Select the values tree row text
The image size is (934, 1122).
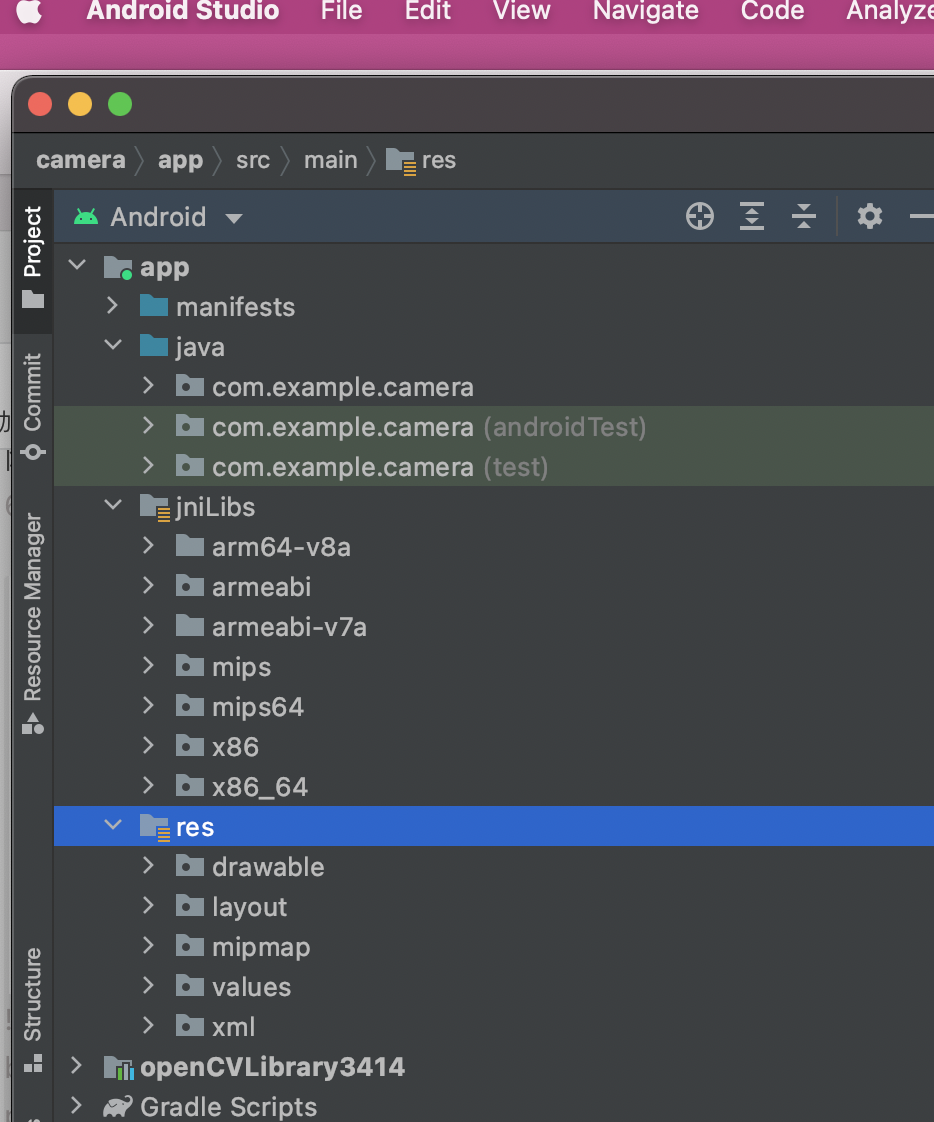click(x=252, y=987)
